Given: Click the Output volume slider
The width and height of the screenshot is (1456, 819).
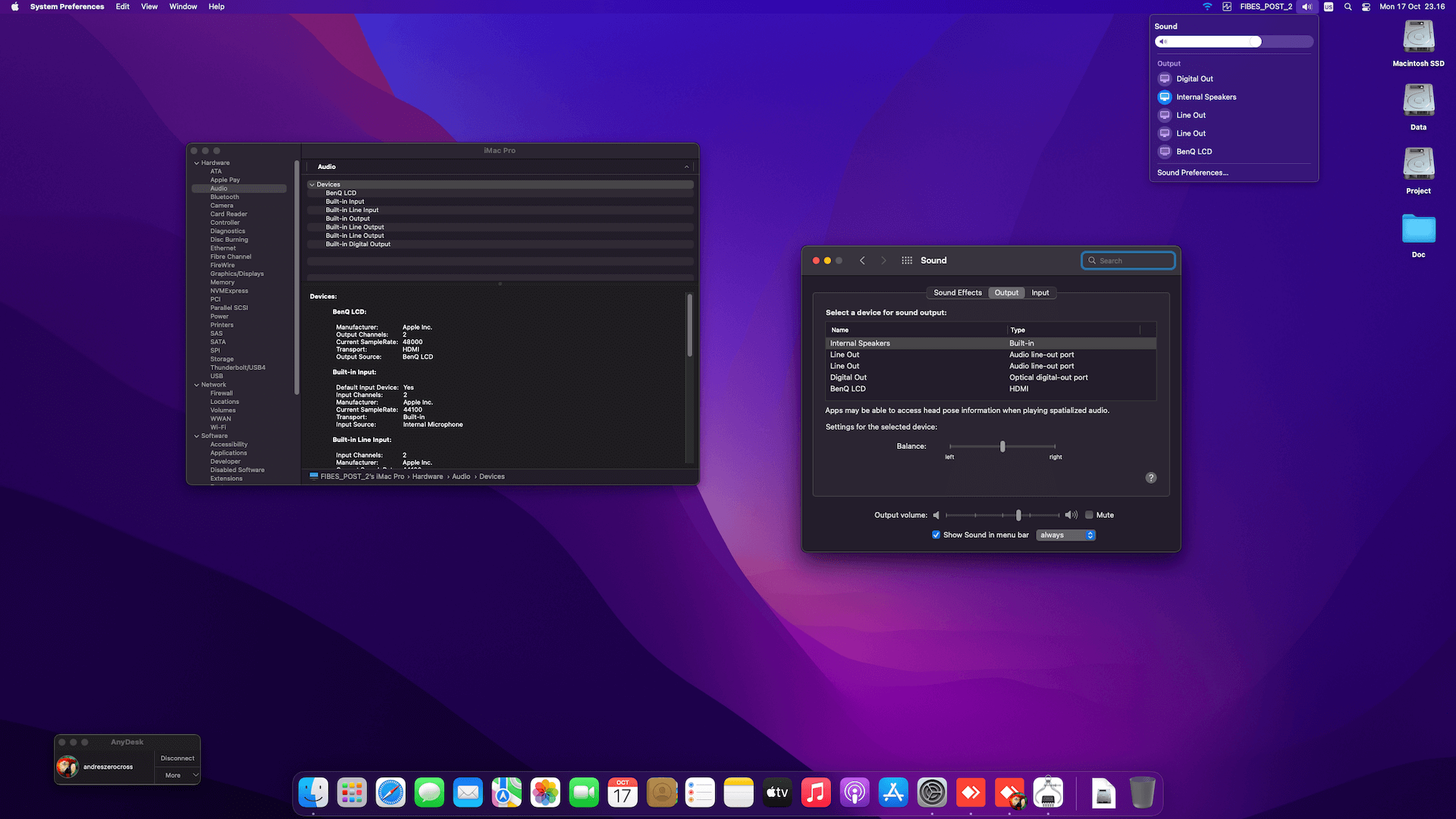Looking at the screenshot, I should point(1003,515).
